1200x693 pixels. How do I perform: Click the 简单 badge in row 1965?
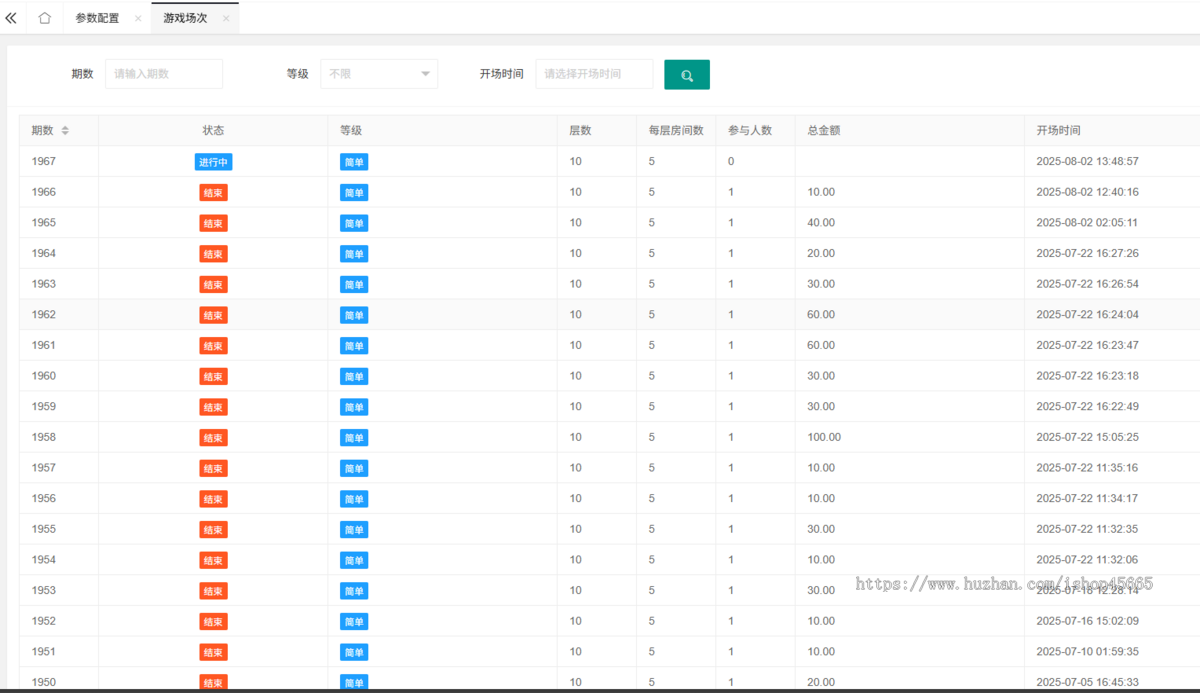[x=354, y=223]
